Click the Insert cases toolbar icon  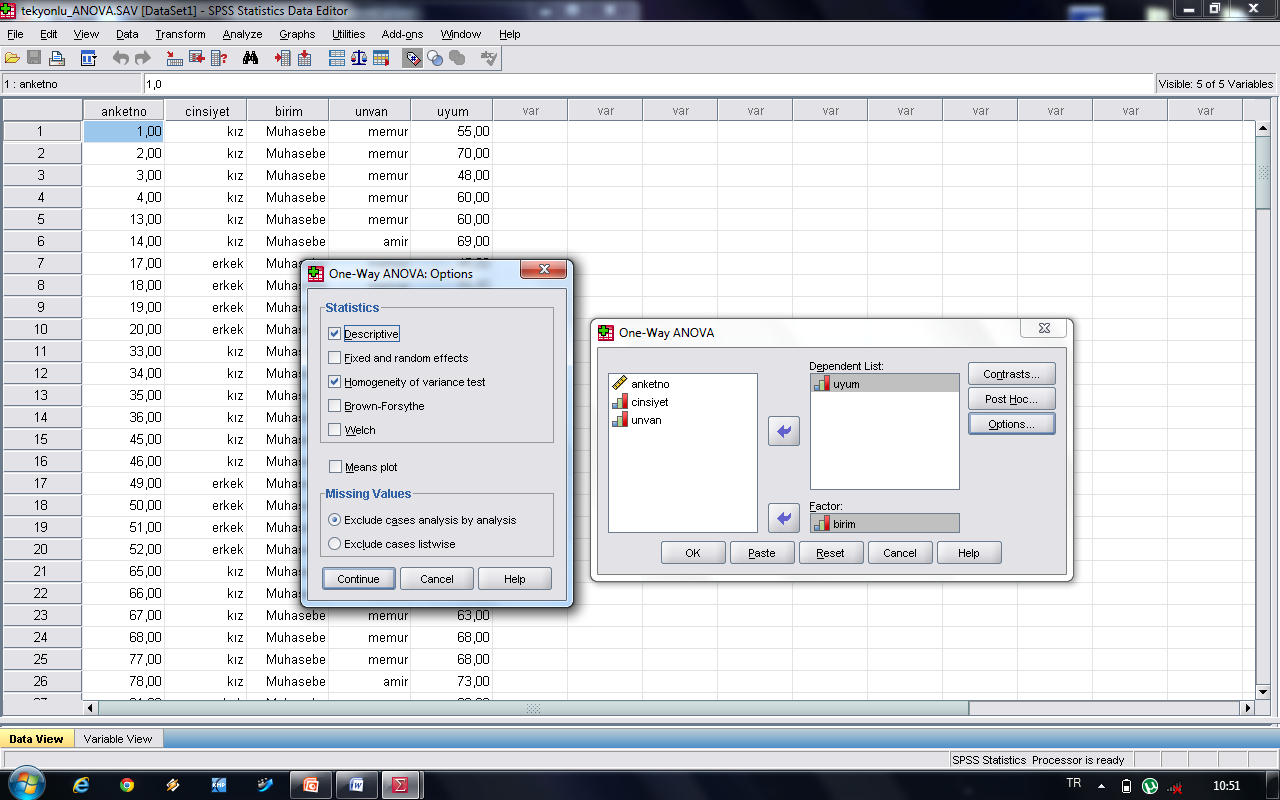[283, 59]
